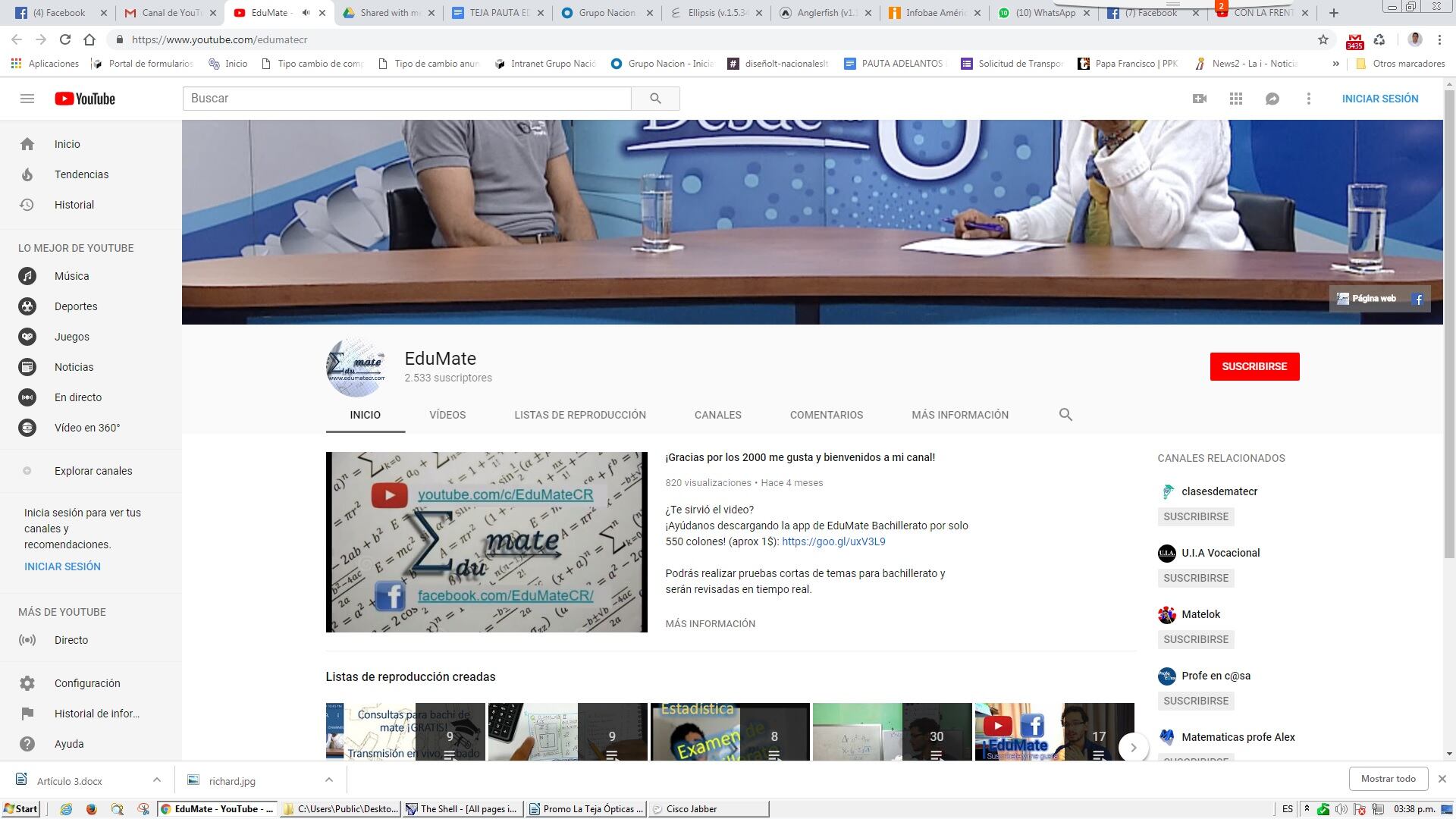1456x819 pixels.
Task: Open the goo.gl/uxV3L9 link
Action: click(x=833, y=541)
